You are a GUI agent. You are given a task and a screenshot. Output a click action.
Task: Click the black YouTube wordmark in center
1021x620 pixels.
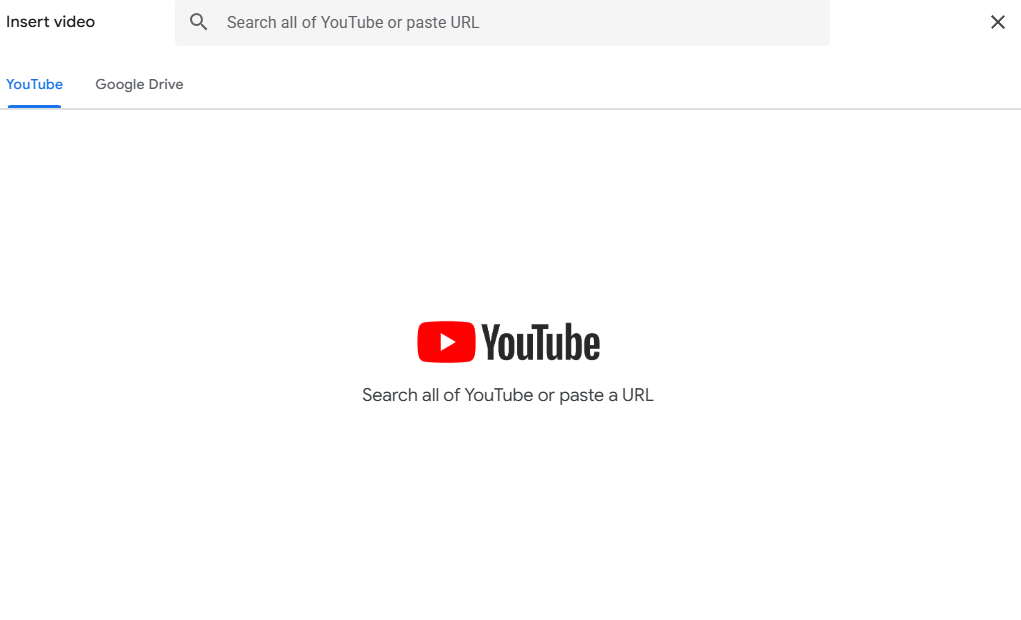pyautogui.click(x=540, y=342)
